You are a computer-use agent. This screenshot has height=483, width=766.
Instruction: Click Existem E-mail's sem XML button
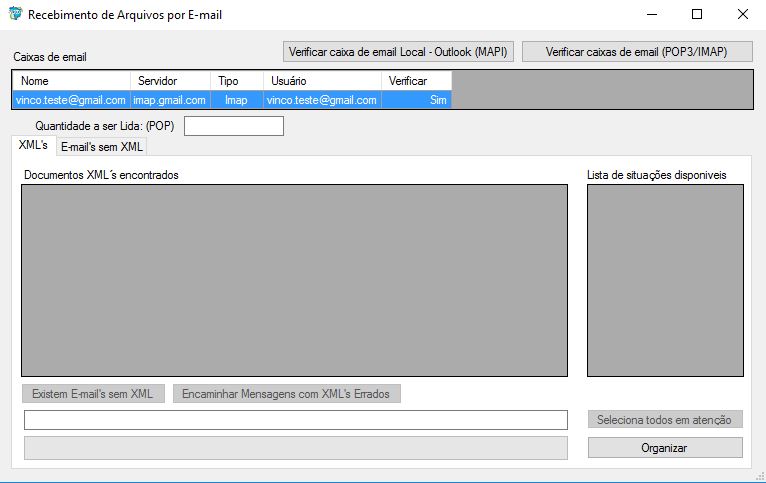point(93,394)
